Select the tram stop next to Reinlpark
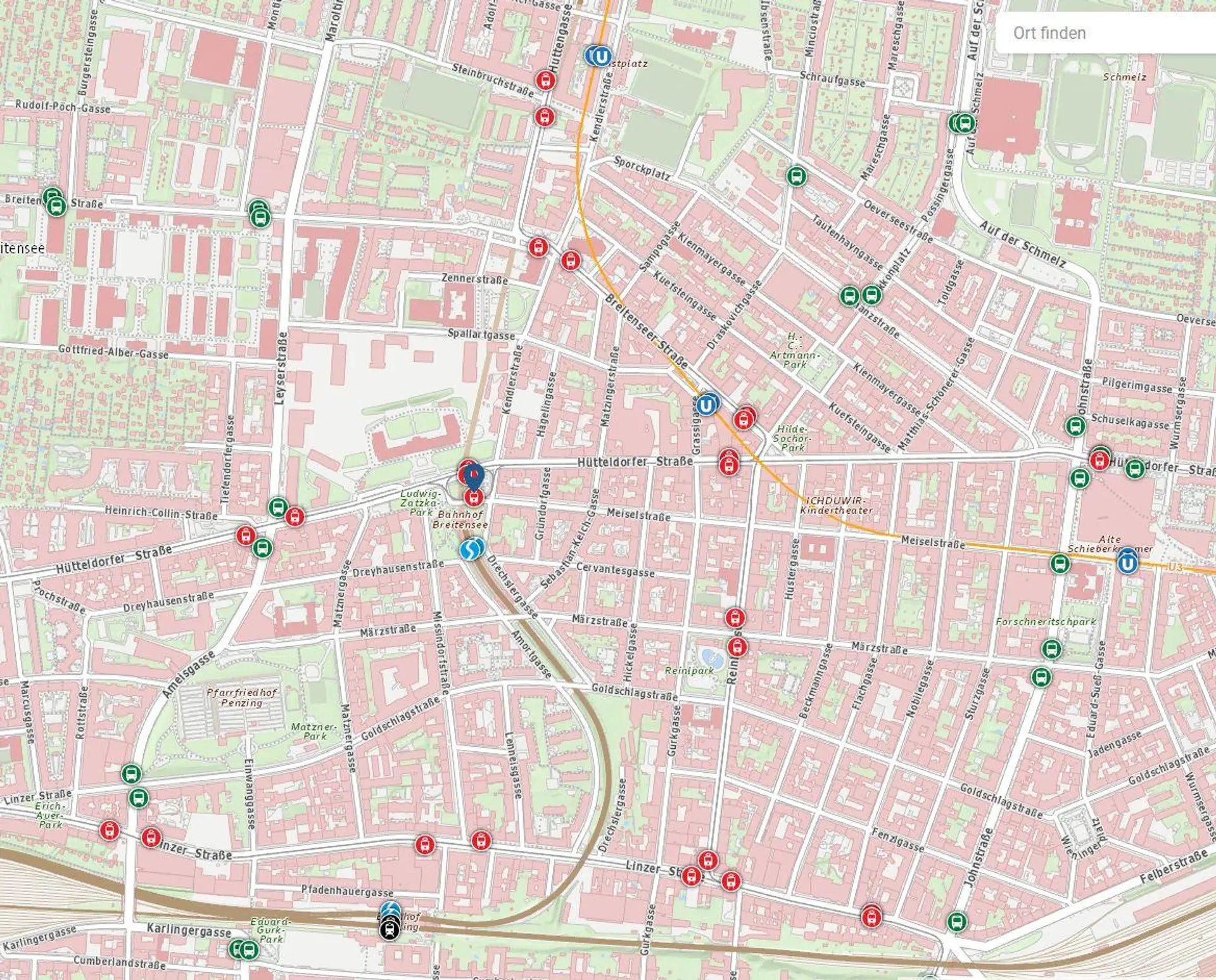The height and width of the screenshot is (980, 1216). [x=737, y=647]
